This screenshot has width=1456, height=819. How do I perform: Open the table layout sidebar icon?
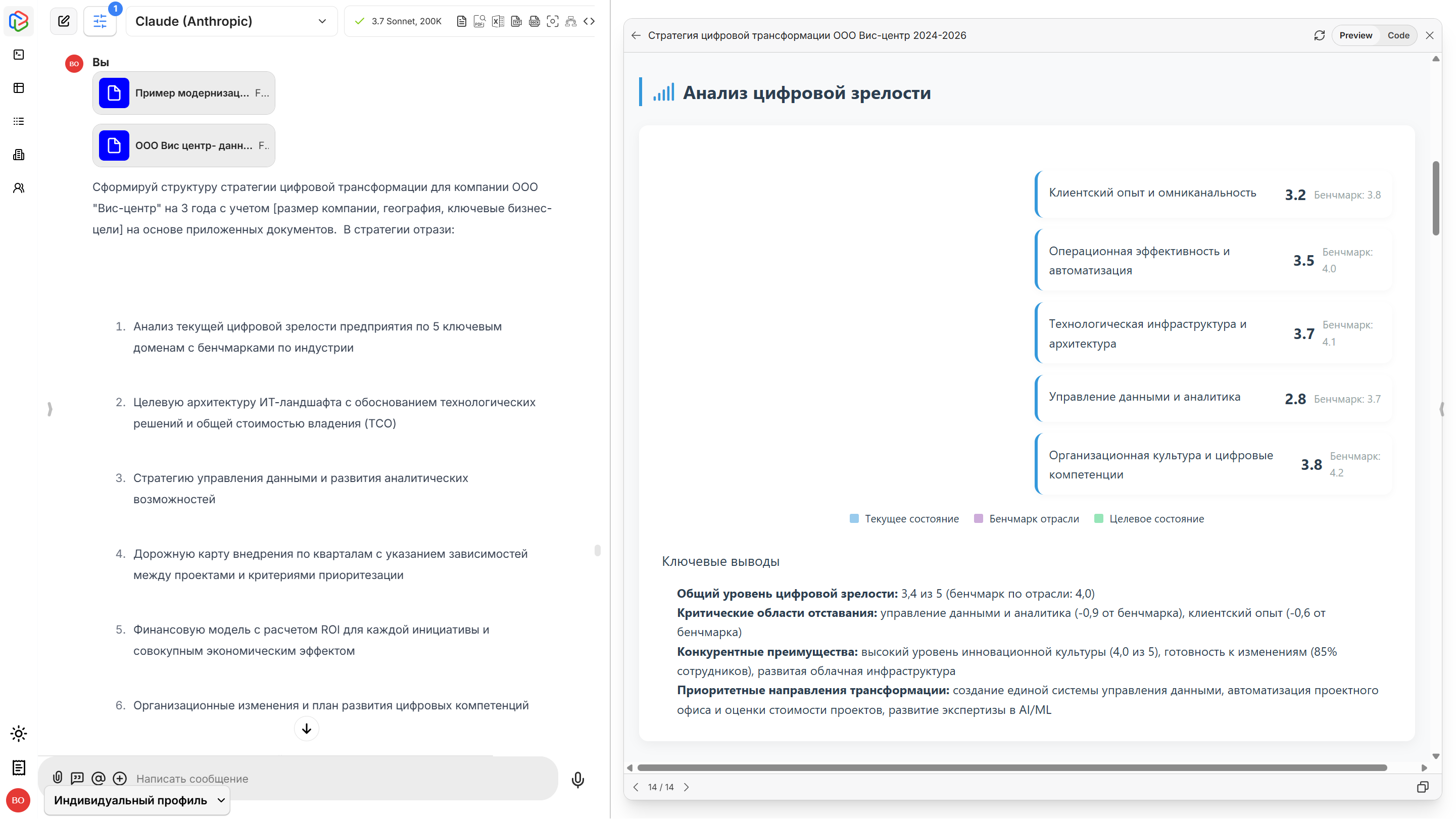[x=19, y=88]
